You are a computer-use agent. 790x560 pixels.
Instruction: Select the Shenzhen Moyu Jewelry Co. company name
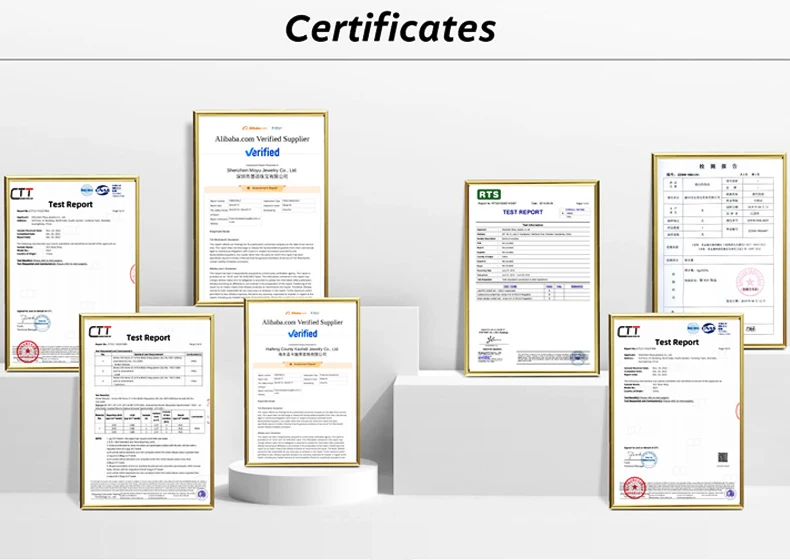(x=260, y=170)
